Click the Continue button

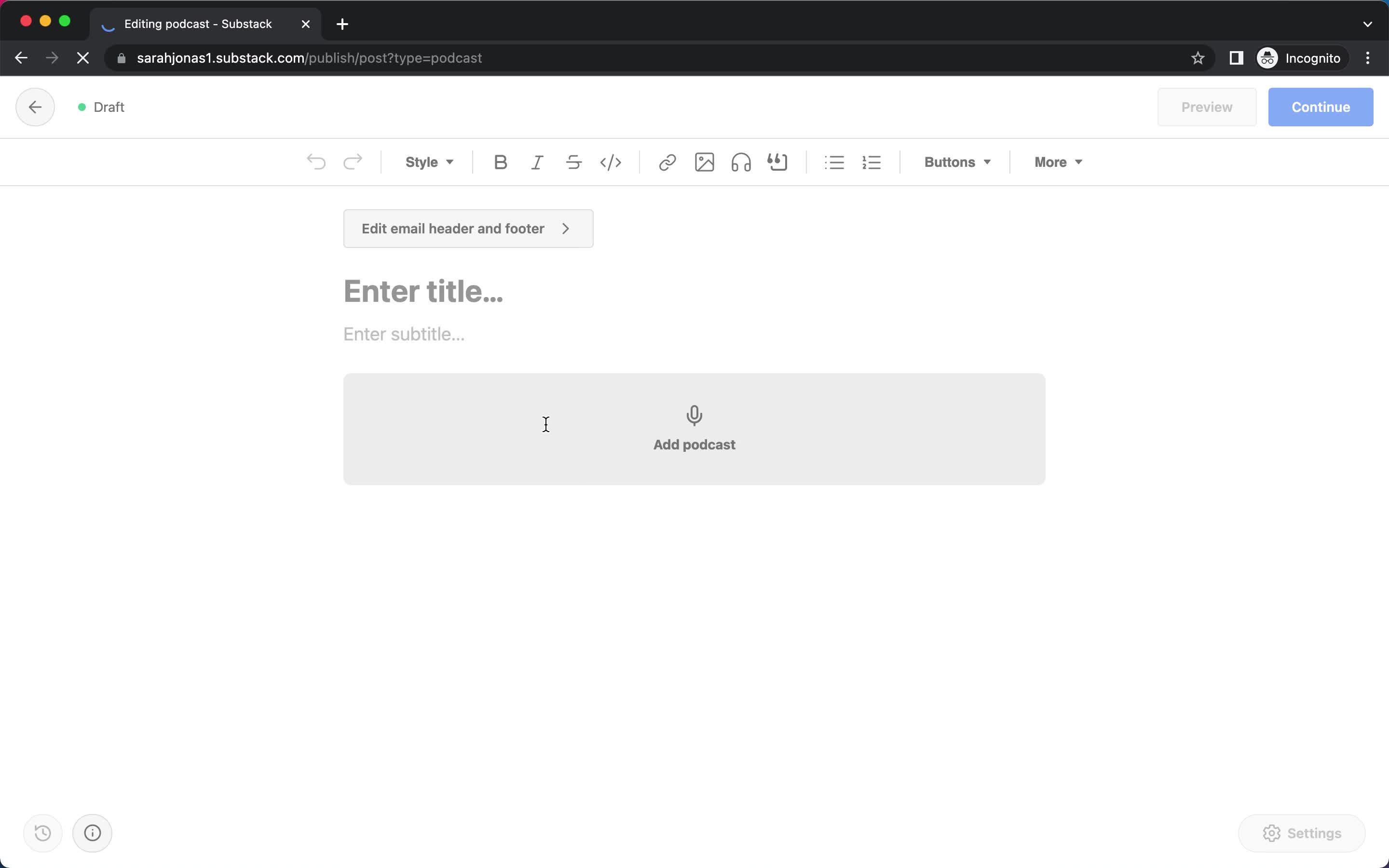tap(1320, 107)
